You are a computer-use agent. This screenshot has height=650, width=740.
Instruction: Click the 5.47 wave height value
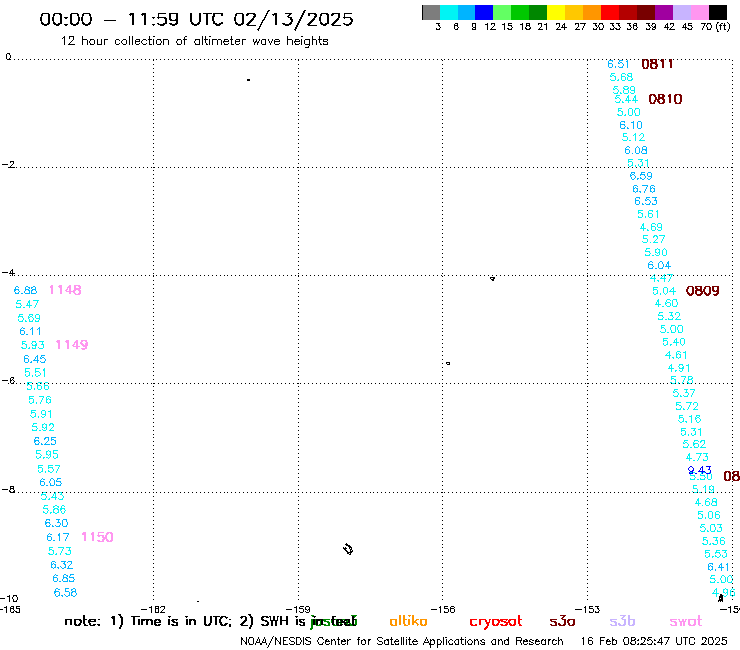point(27,304)
